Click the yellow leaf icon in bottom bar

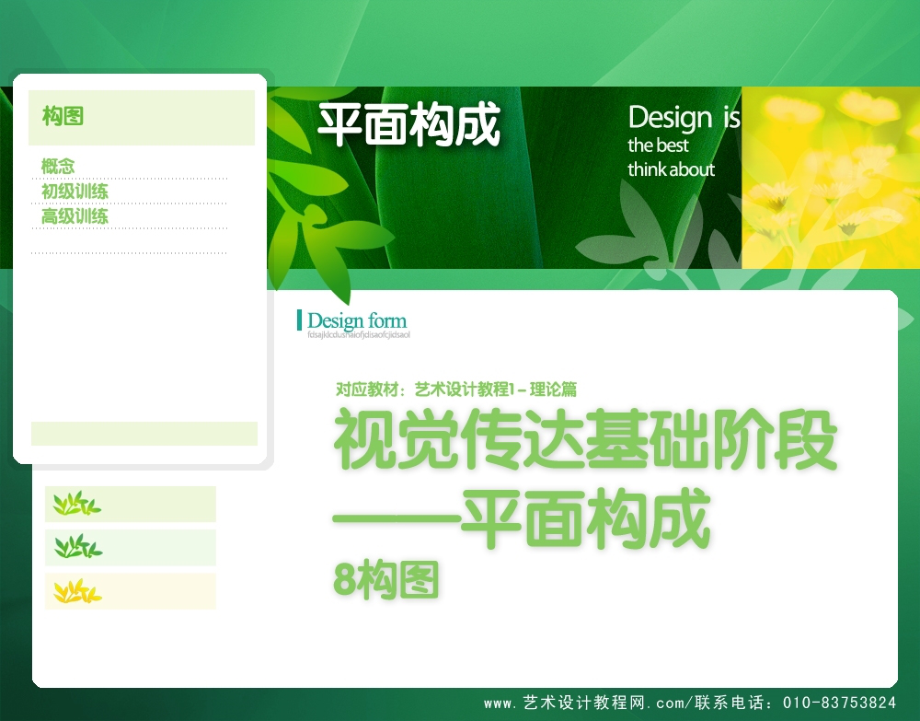[77, 592]
